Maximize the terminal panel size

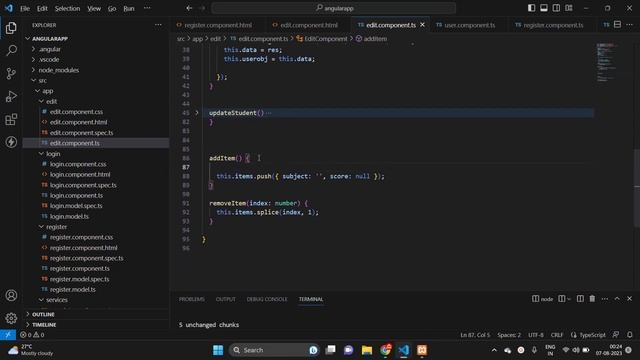[x=617, y=299]
